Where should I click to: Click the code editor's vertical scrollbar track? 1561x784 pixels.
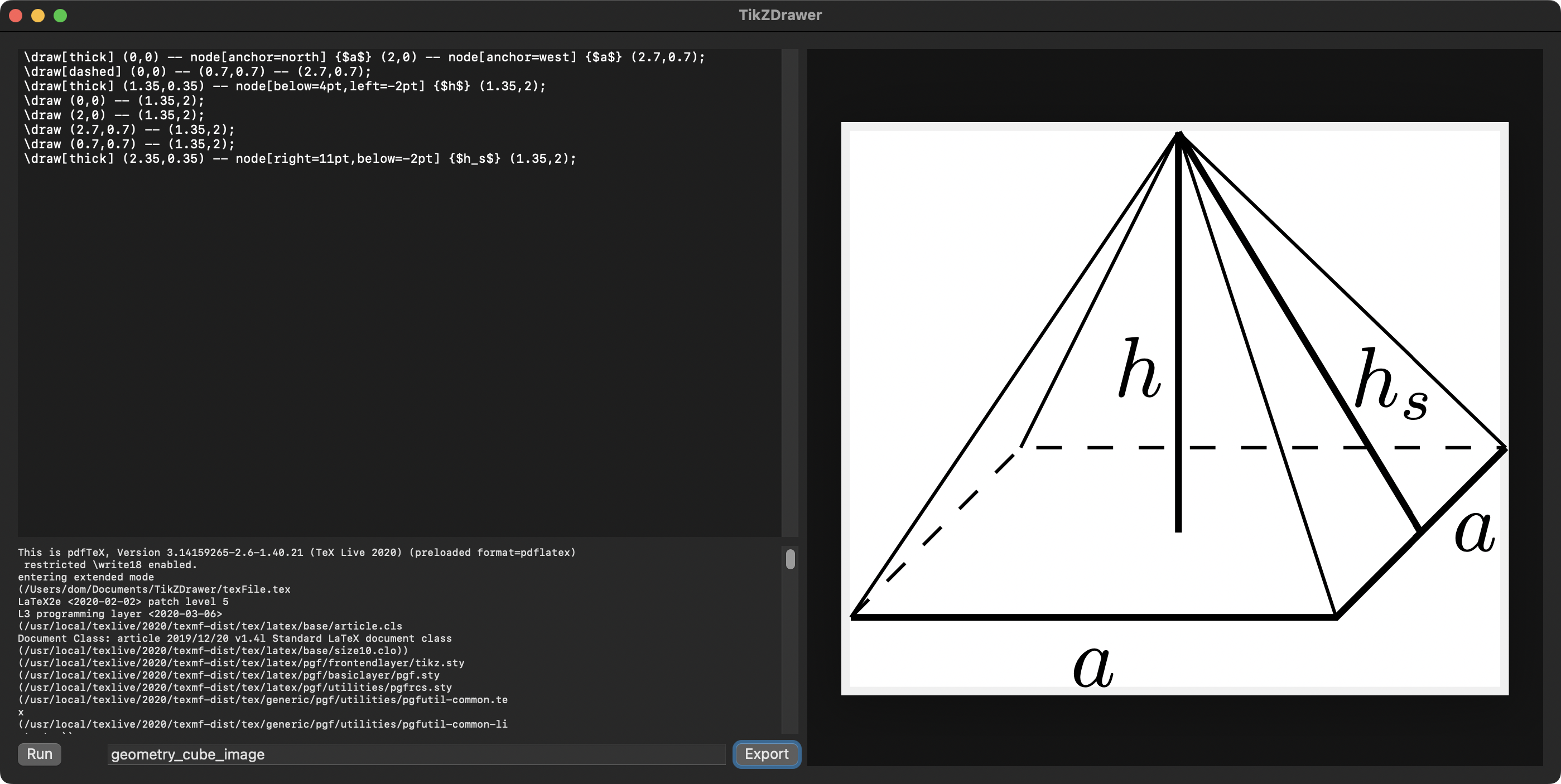[789, 291]
